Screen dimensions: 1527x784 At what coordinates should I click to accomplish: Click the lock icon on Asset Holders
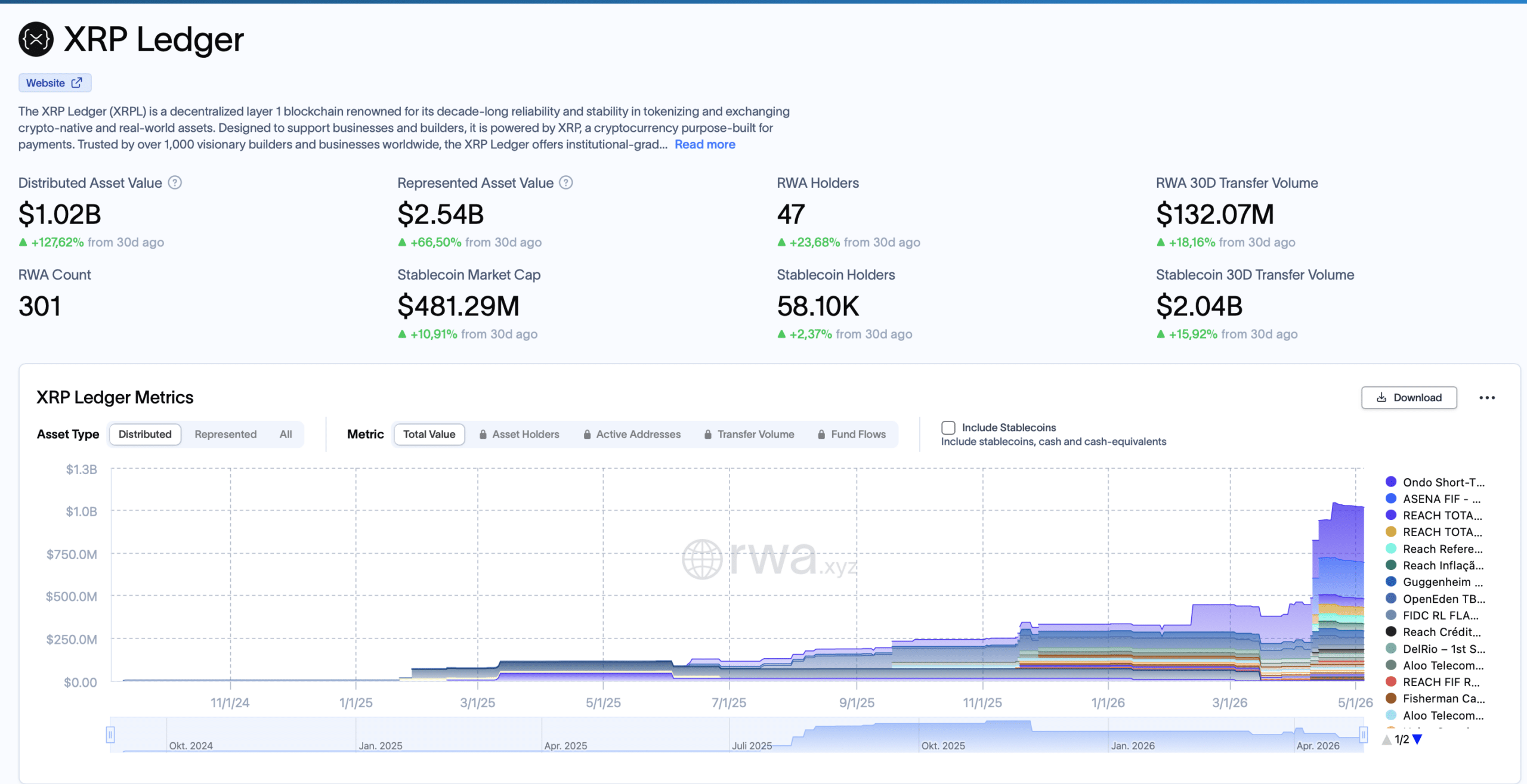tap(483, 435)
